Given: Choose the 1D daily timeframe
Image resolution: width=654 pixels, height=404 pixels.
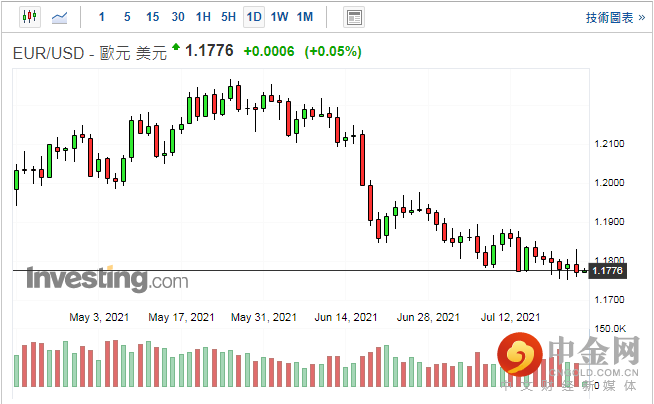Looking at the screenshot, I should click(x=254, y=17).
